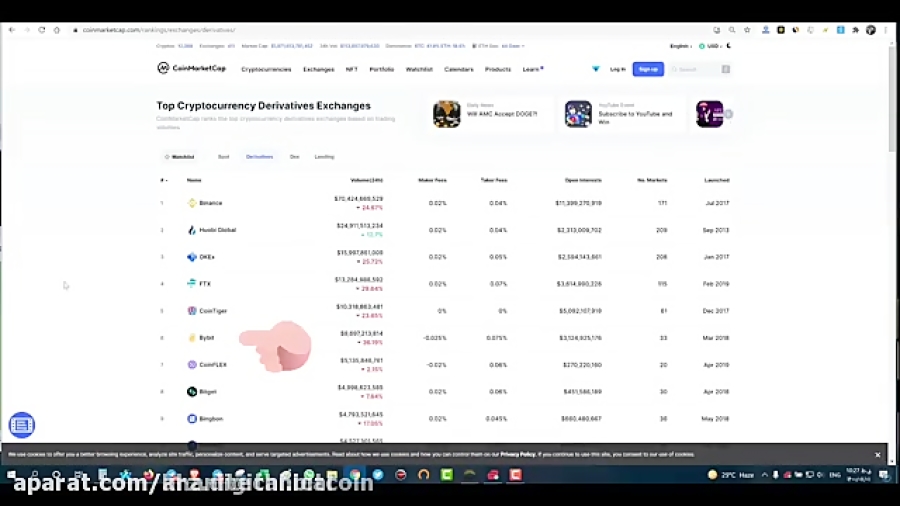
Task: Click the OKEx exchange icon
Action: click(x=192, y=257)
